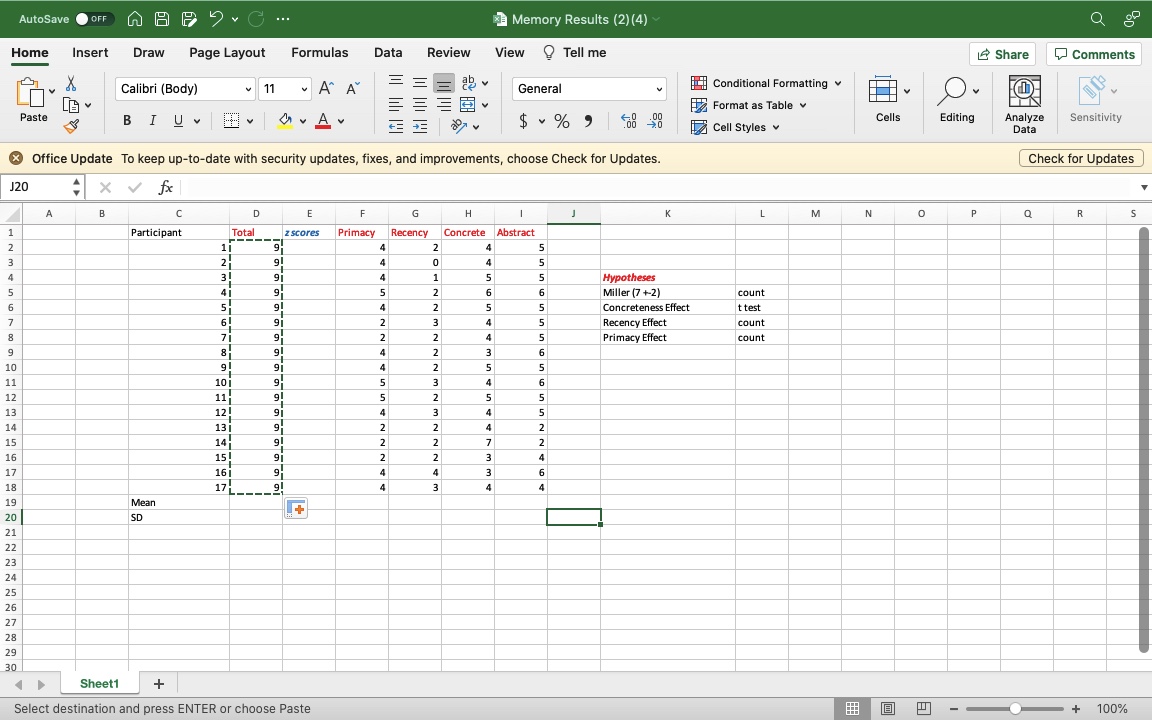Open Analyze Data panel
This screenshot has width=1152, height=720.
1024,105
